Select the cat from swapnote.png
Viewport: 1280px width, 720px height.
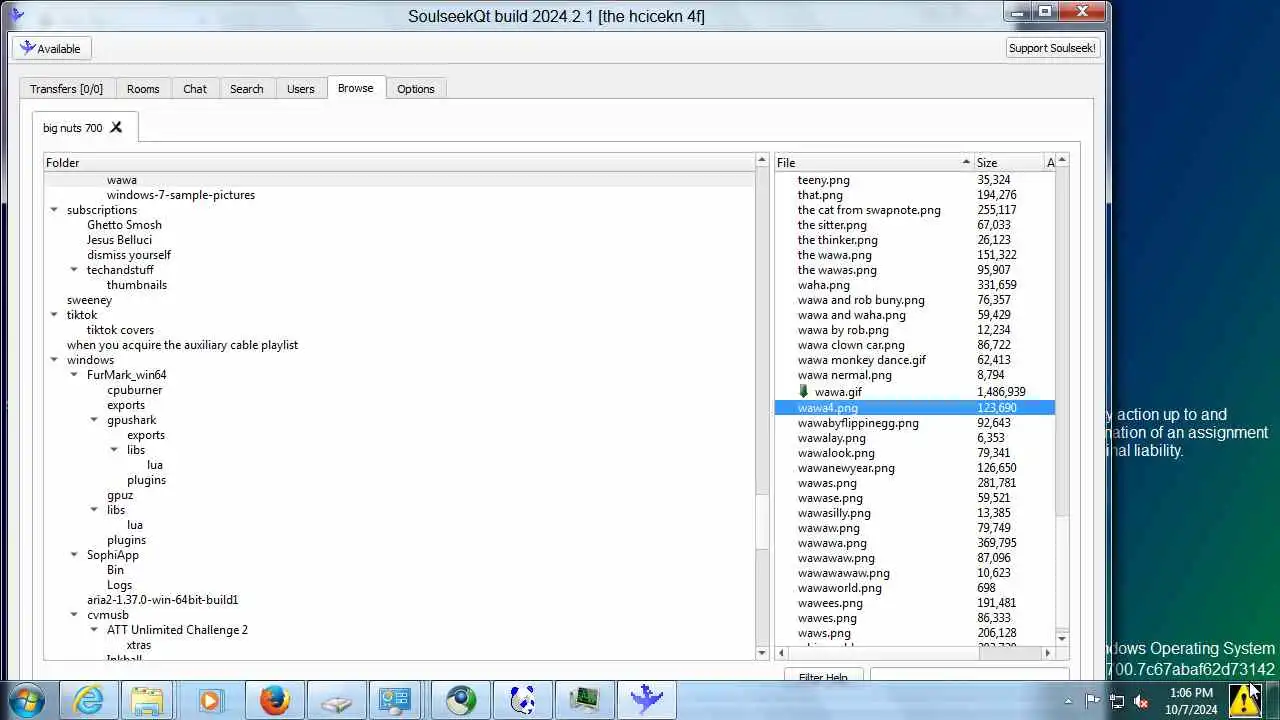tap(869, 210)
